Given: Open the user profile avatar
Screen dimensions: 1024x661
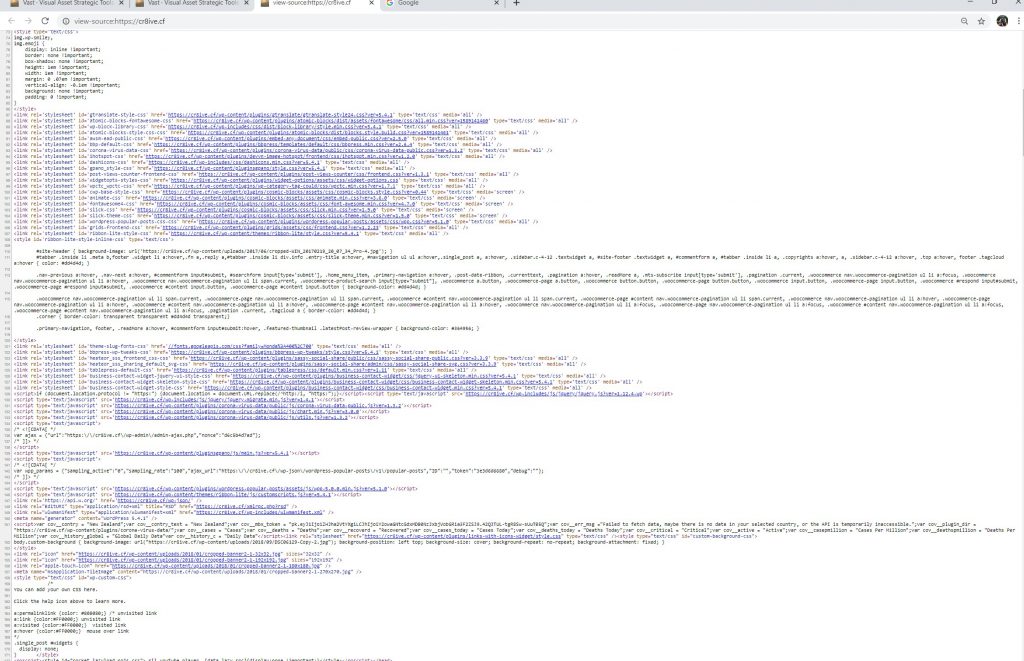Looking at the screenshot, I should (x=1002, y=20).
